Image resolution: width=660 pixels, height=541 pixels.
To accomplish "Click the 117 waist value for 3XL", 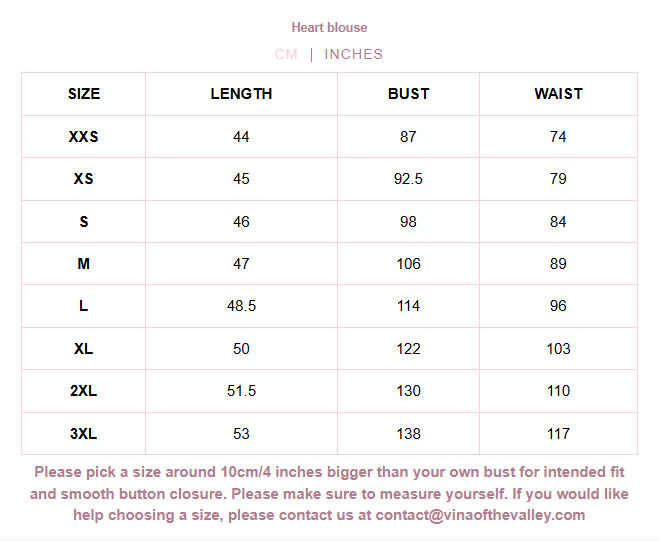I will click(558, 434).
